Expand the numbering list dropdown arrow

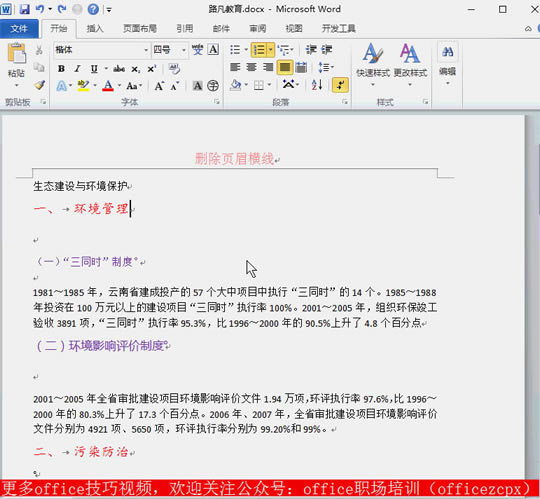(271, 50)
